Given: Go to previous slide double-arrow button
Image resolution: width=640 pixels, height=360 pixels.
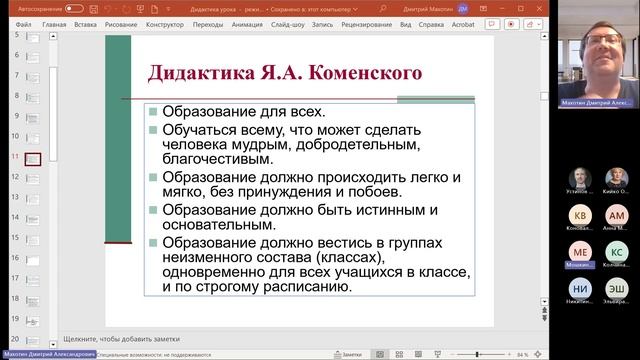Looking at the screenshot, I should pyautogui.click(x=544, y=310).
